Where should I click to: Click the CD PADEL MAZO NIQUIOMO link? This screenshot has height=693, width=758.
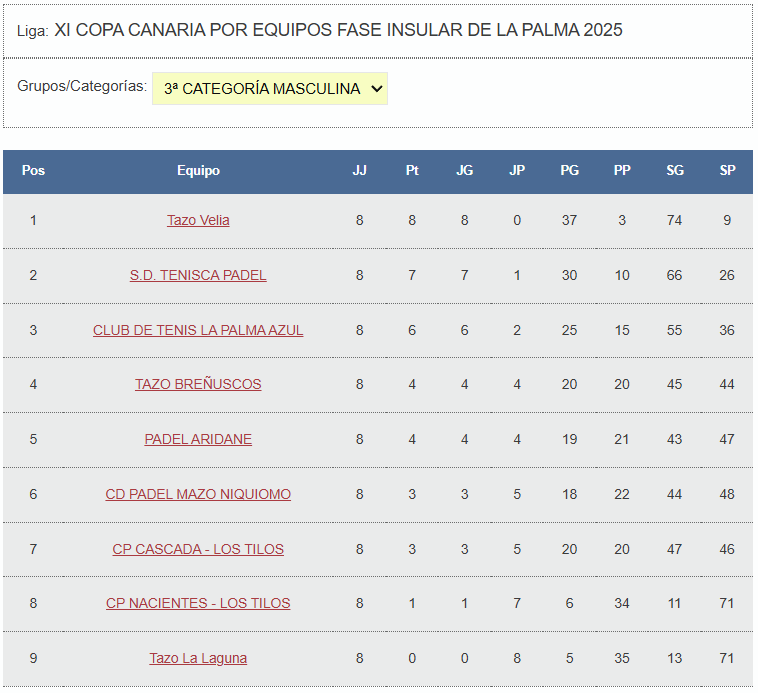(x=198, y=494)
